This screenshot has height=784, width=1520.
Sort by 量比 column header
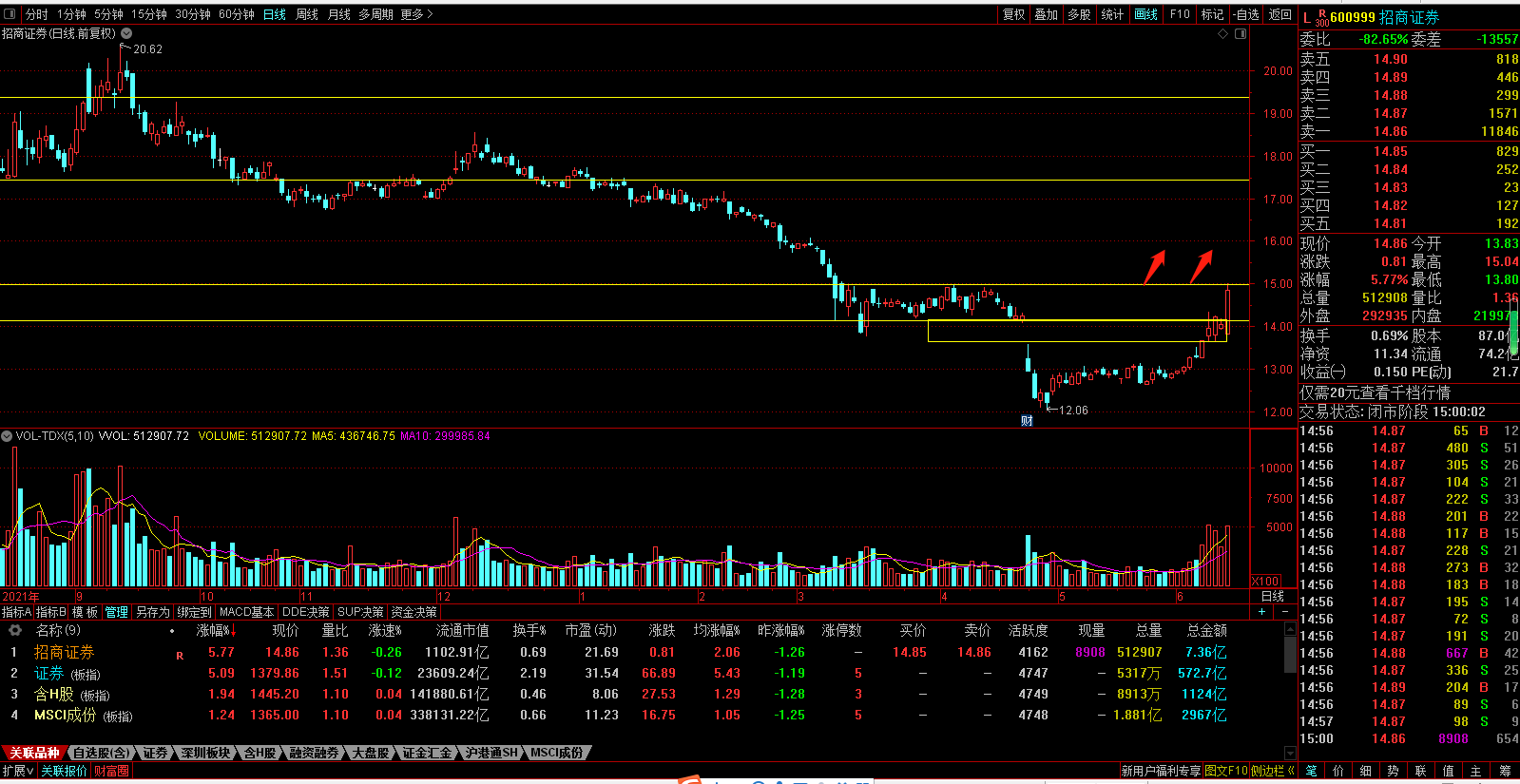(335, 630)
